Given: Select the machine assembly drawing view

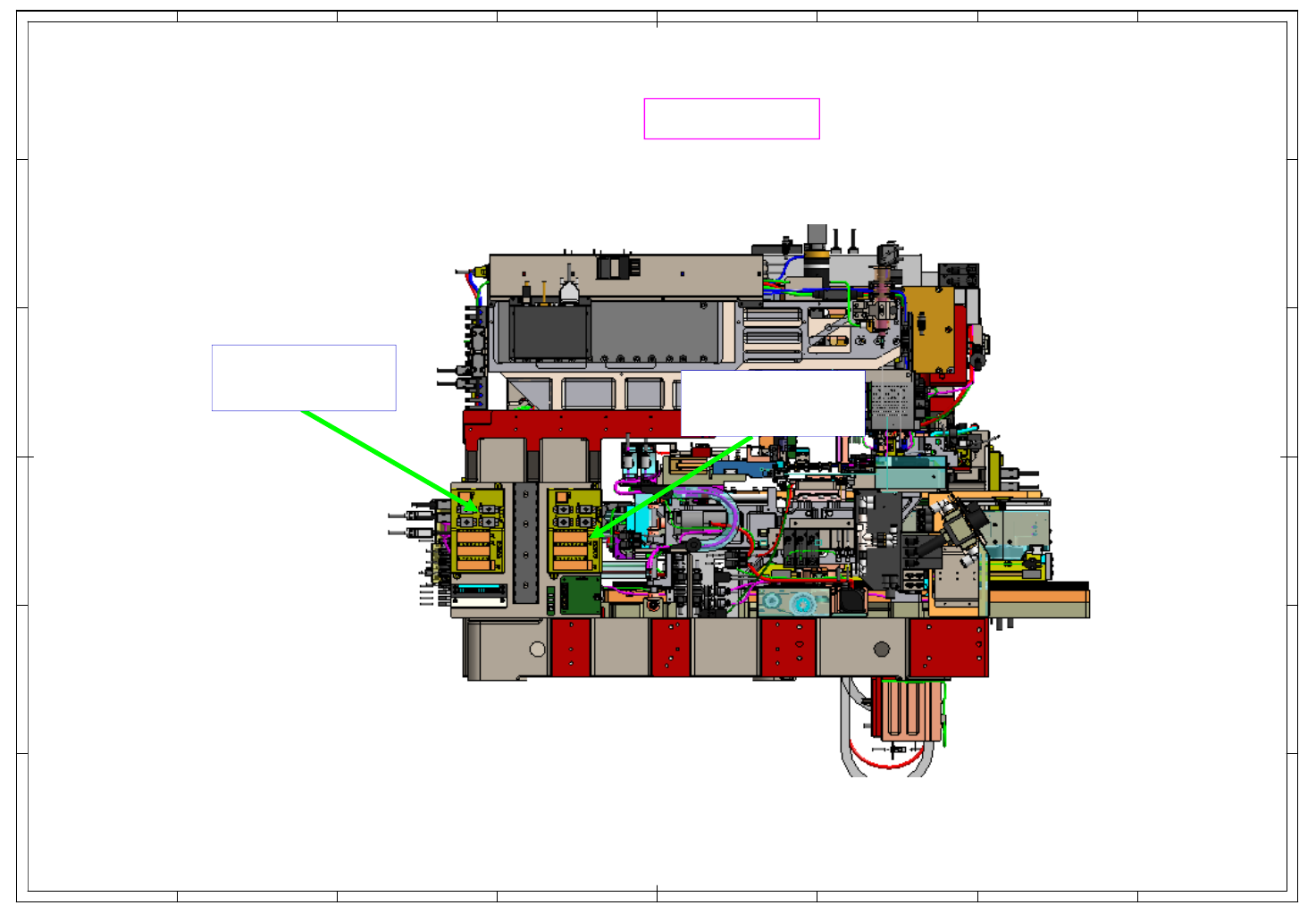Looking at the screenshot, I should [739, 500].
